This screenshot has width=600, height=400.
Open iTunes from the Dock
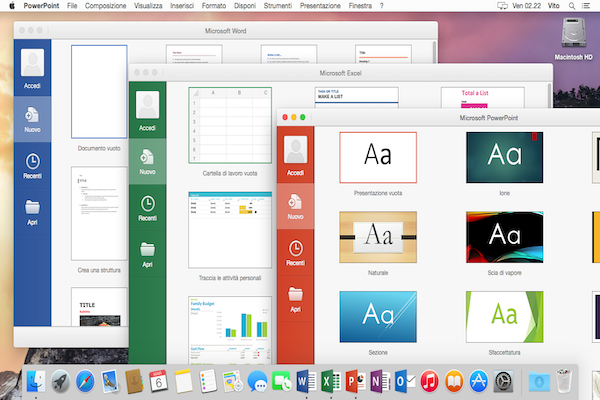(x=429, y=381)
